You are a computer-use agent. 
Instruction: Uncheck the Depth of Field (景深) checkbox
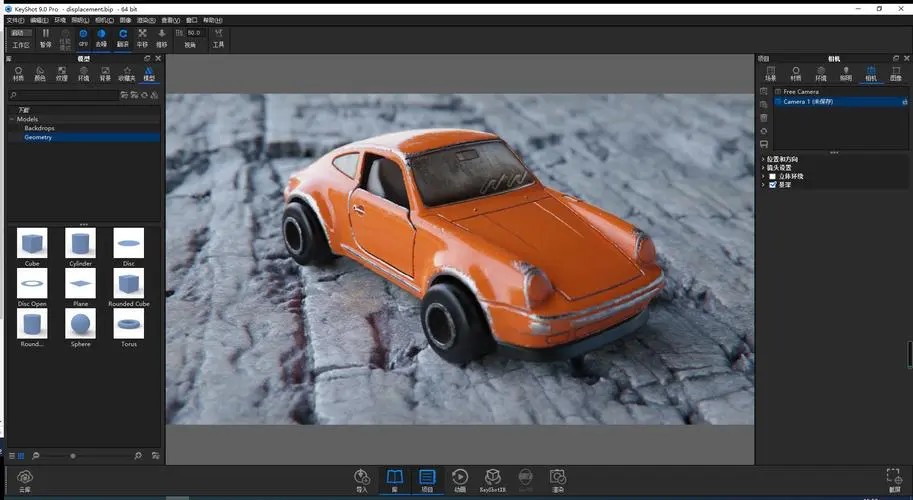[772, 184]
